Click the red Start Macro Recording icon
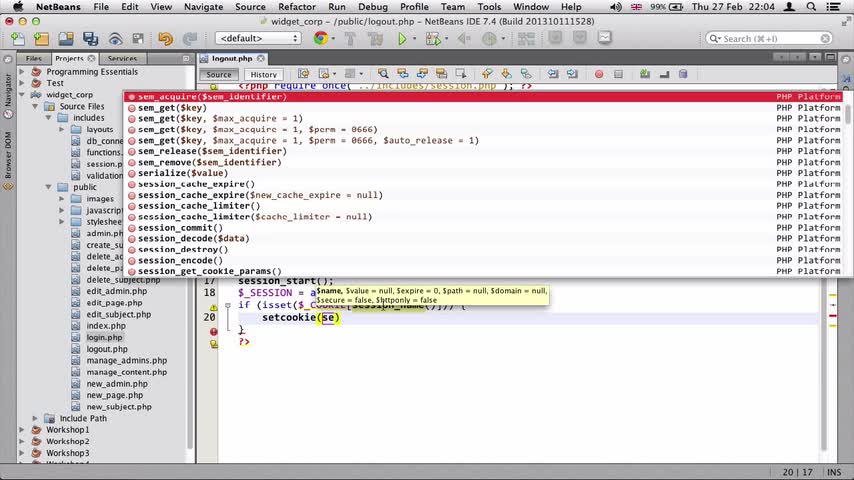 pos(599,74)
